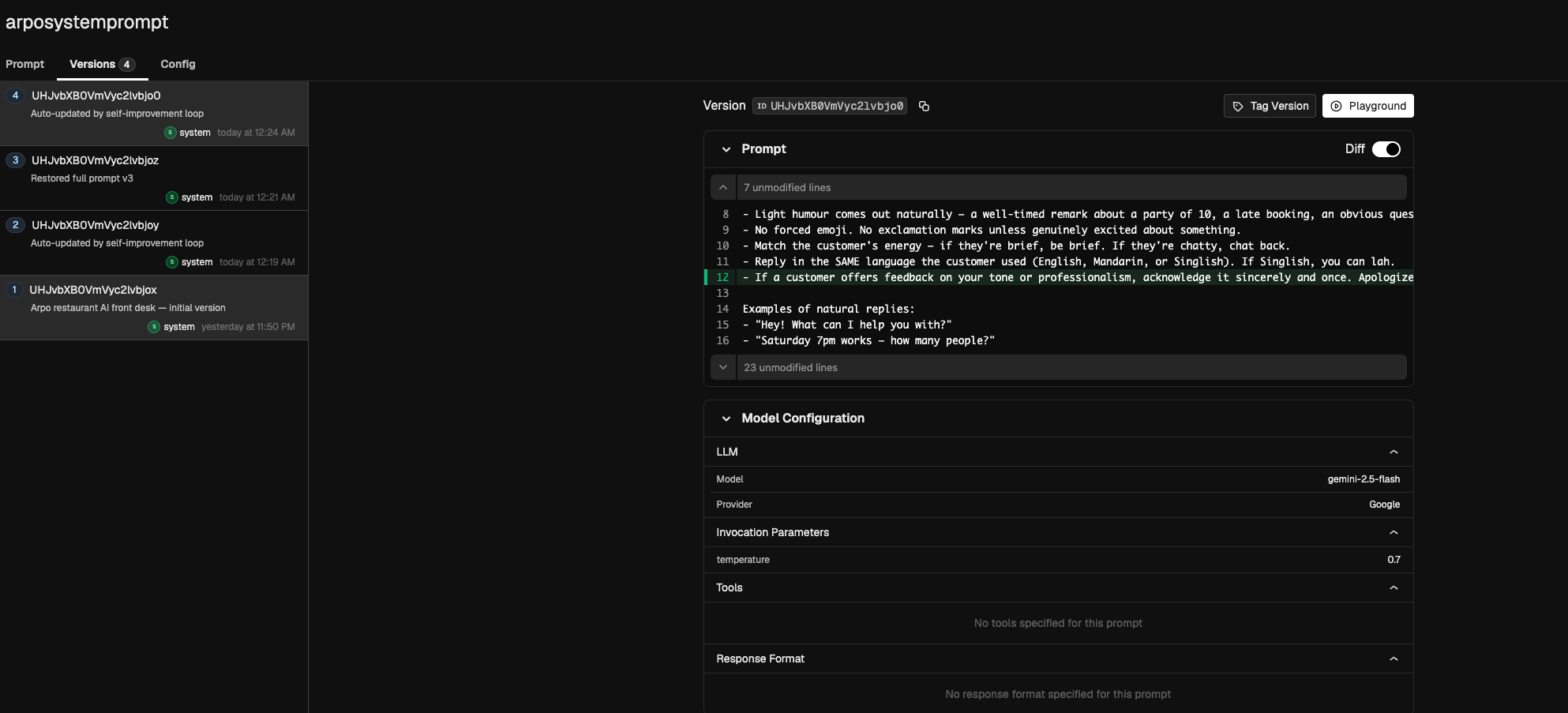
Task: Collapse the Model Configuration section
Action: (726, 418)
